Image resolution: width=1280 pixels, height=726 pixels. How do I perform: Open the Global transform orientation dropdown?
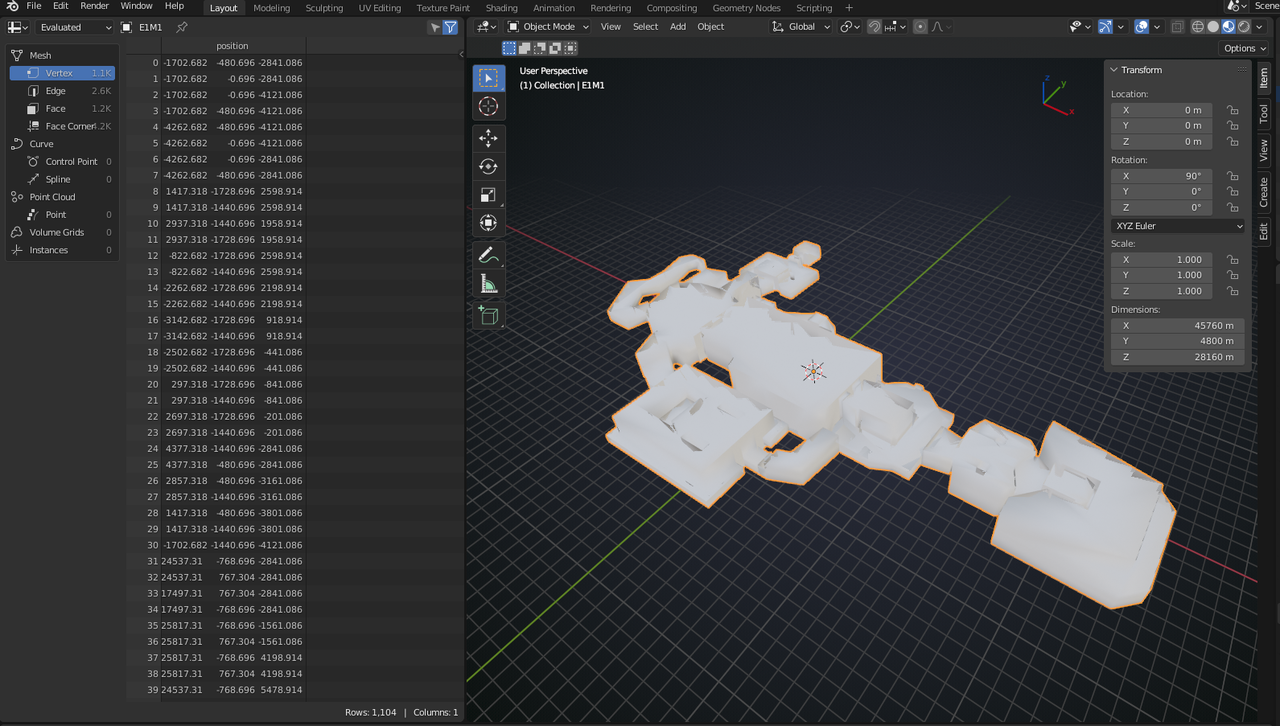click(x=802, y=27)
